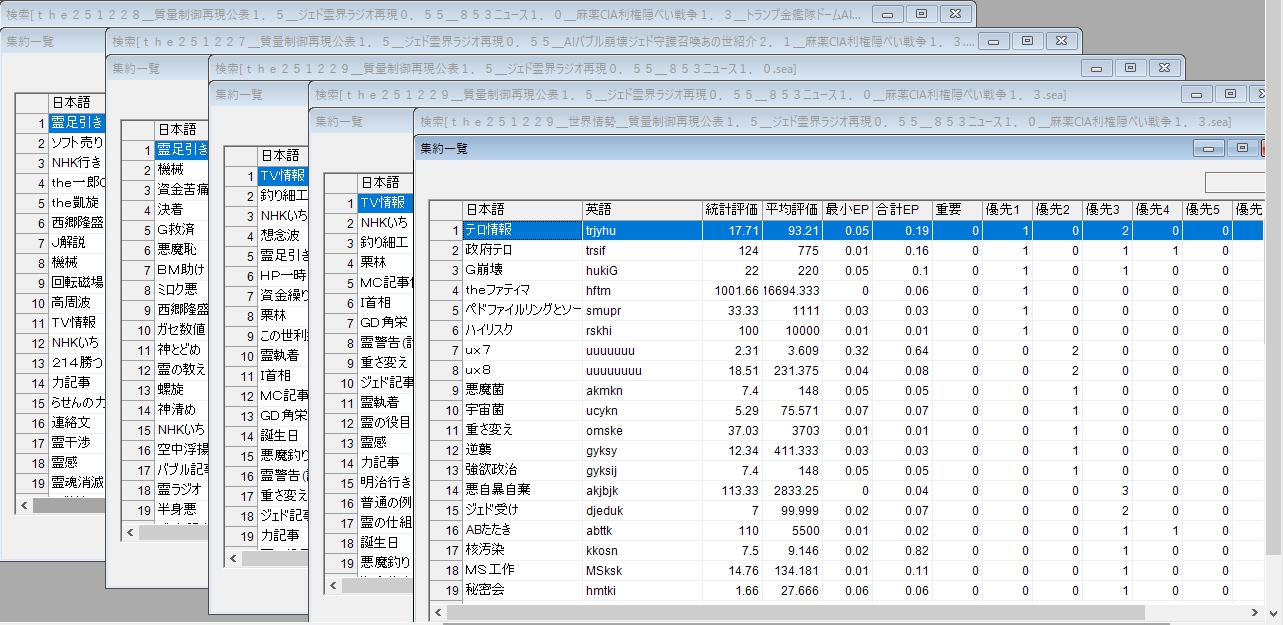Close the the251228 search window
This screenshot has height=625, width=1283.
[x=956, y=14]
